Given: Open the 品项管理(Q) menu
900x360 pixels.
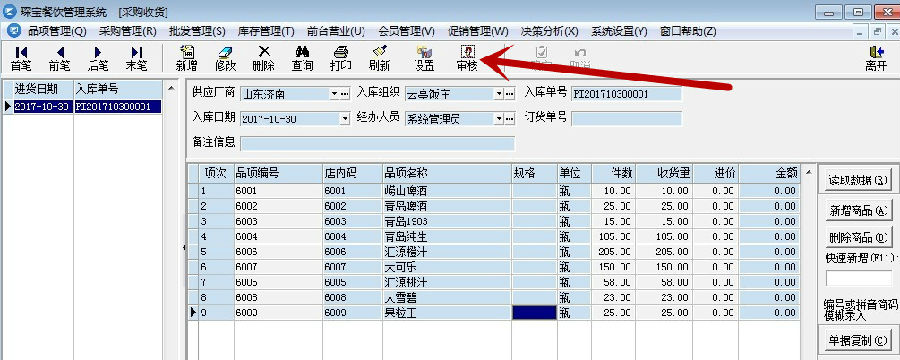Looking at the screenshot, I should pyautogui.click(x=57, y=31).
